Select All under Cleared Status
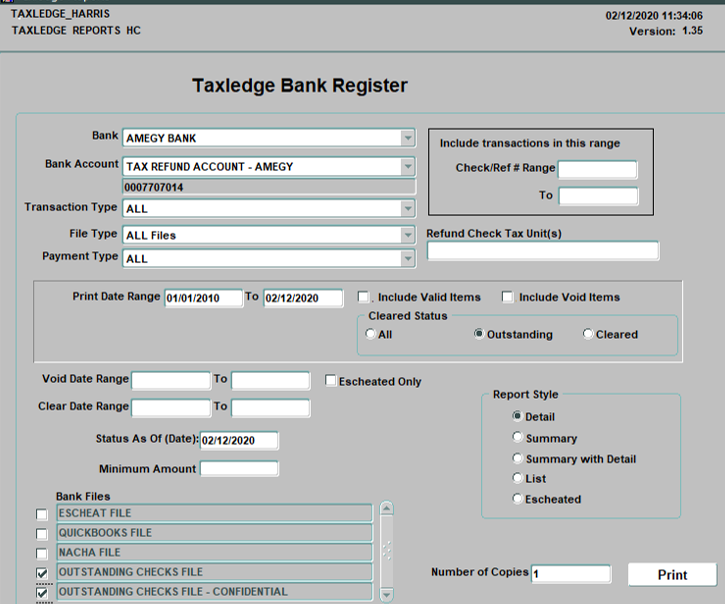725x604 pixels. tap(371, 335)
